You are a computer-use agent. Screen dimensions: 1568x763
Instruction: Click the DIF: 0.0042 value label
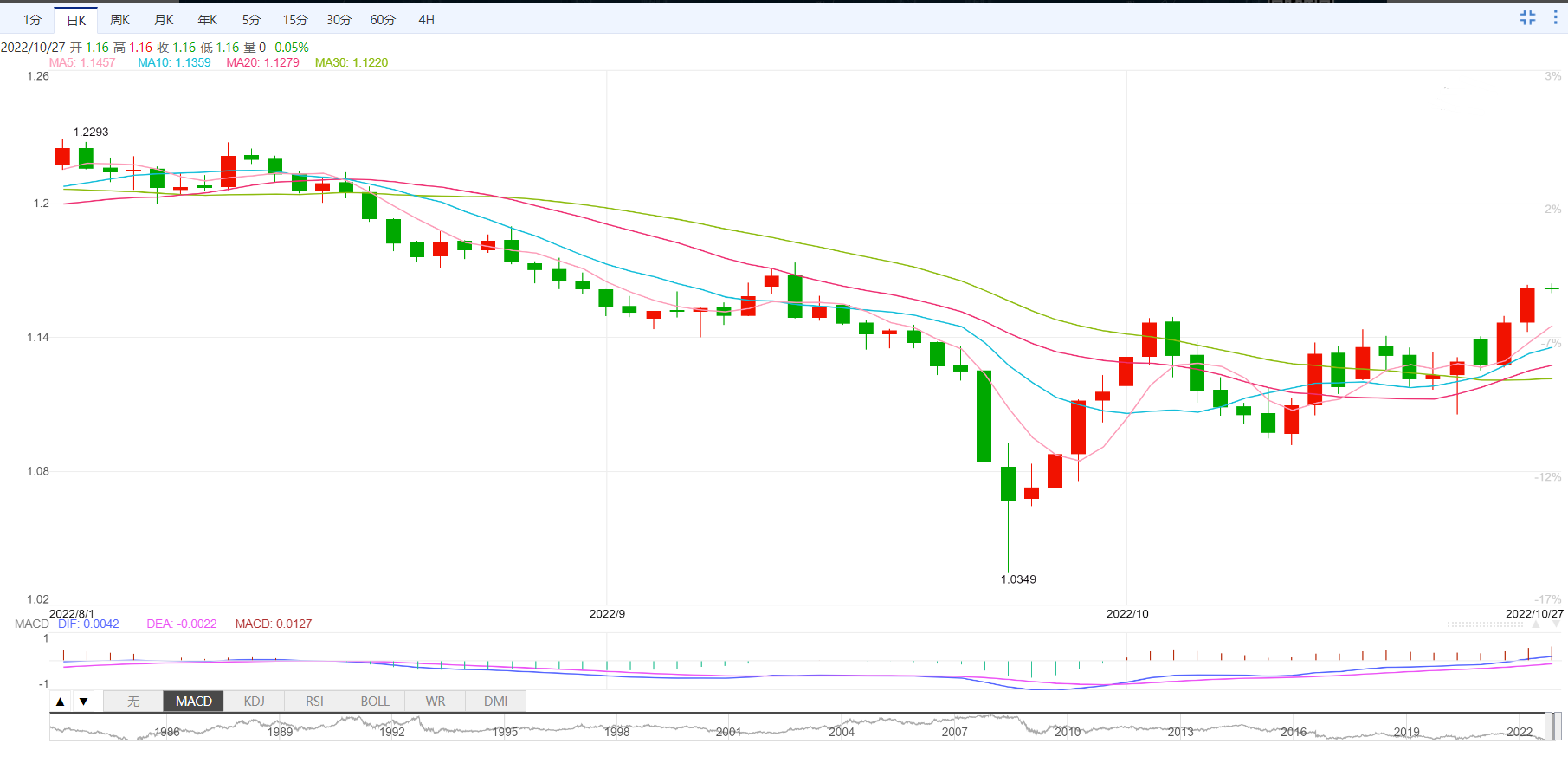[x=88, y=624]
